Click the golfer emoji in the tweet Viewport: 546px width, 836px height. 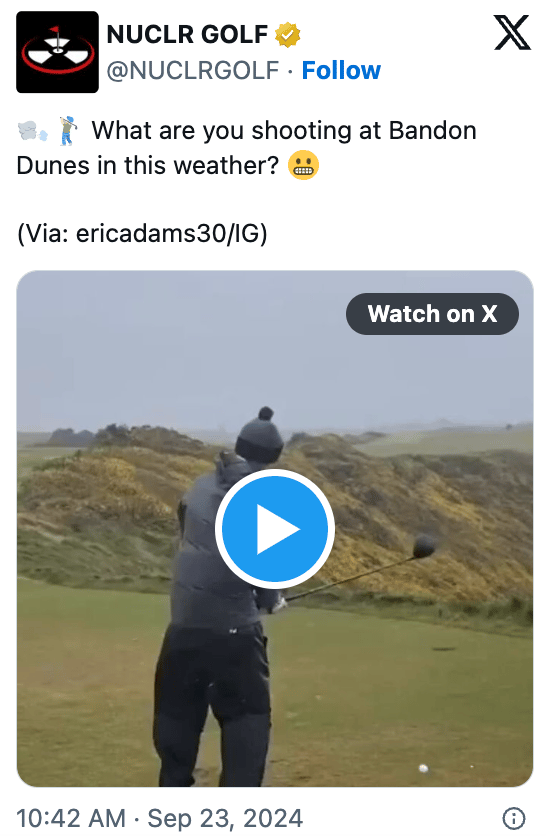(x=68, y=131)
